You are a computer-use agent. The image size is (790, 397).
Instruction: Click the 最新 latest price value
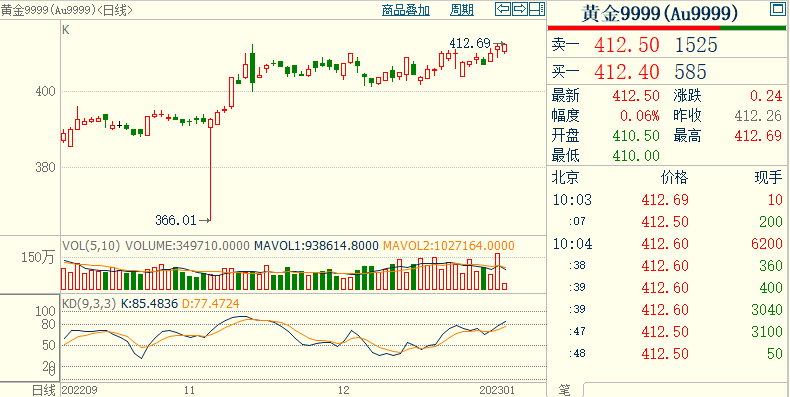point(636,96)
